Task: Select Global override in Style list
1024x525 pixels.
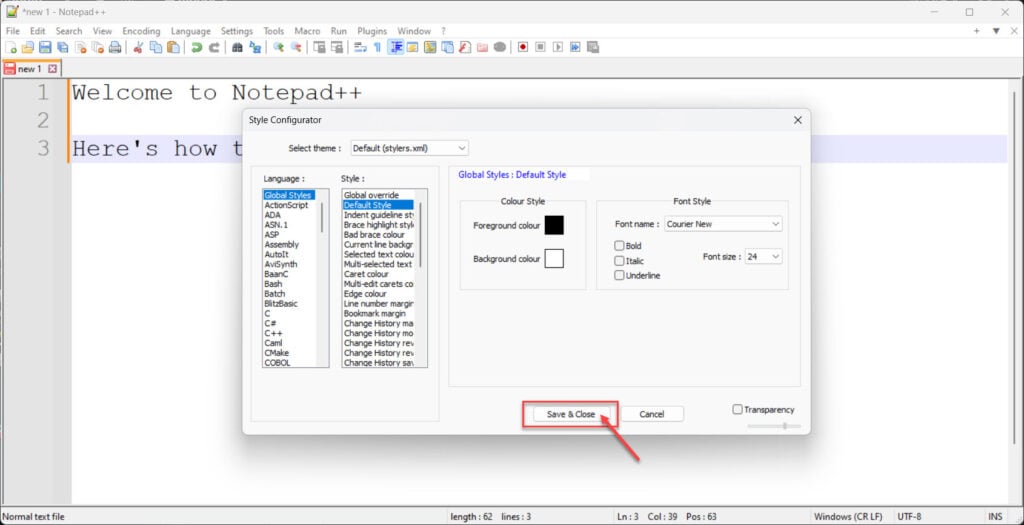Action: click(371, 195)
